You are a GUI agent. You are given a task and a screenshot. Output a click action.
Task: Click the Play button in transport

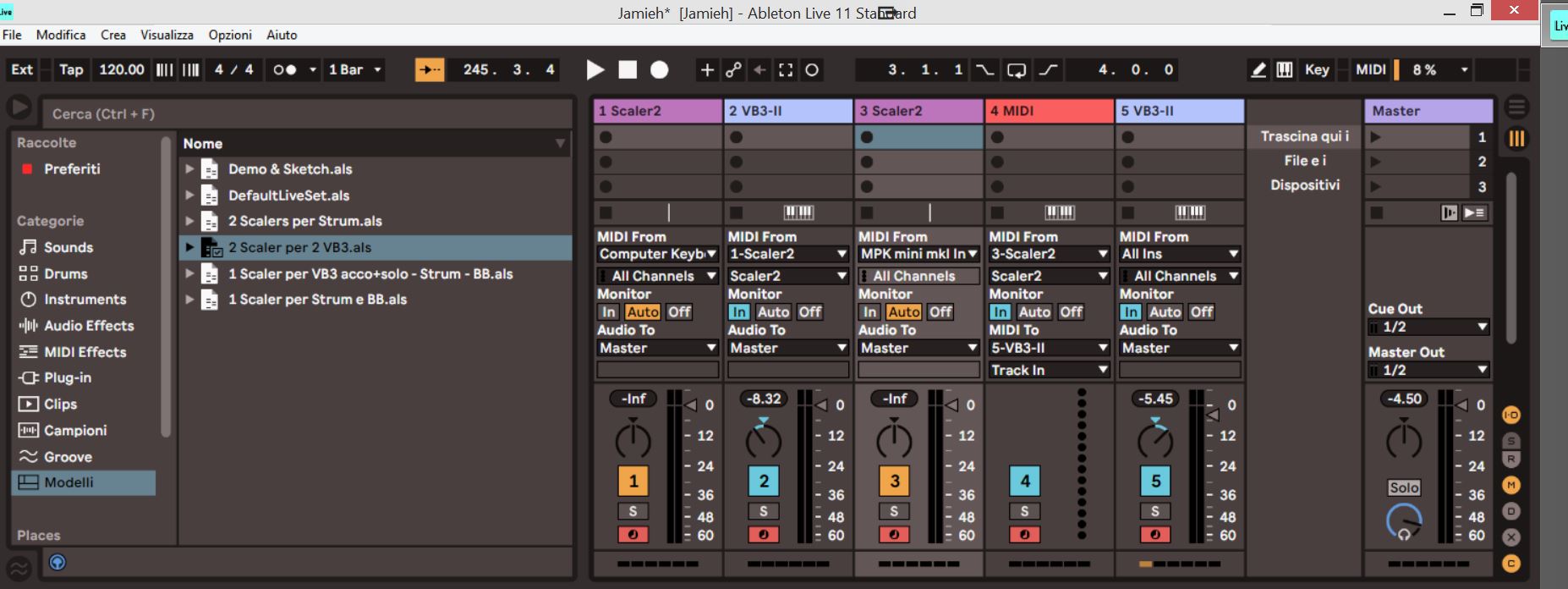pyautogui.click(x=595, y=70)
